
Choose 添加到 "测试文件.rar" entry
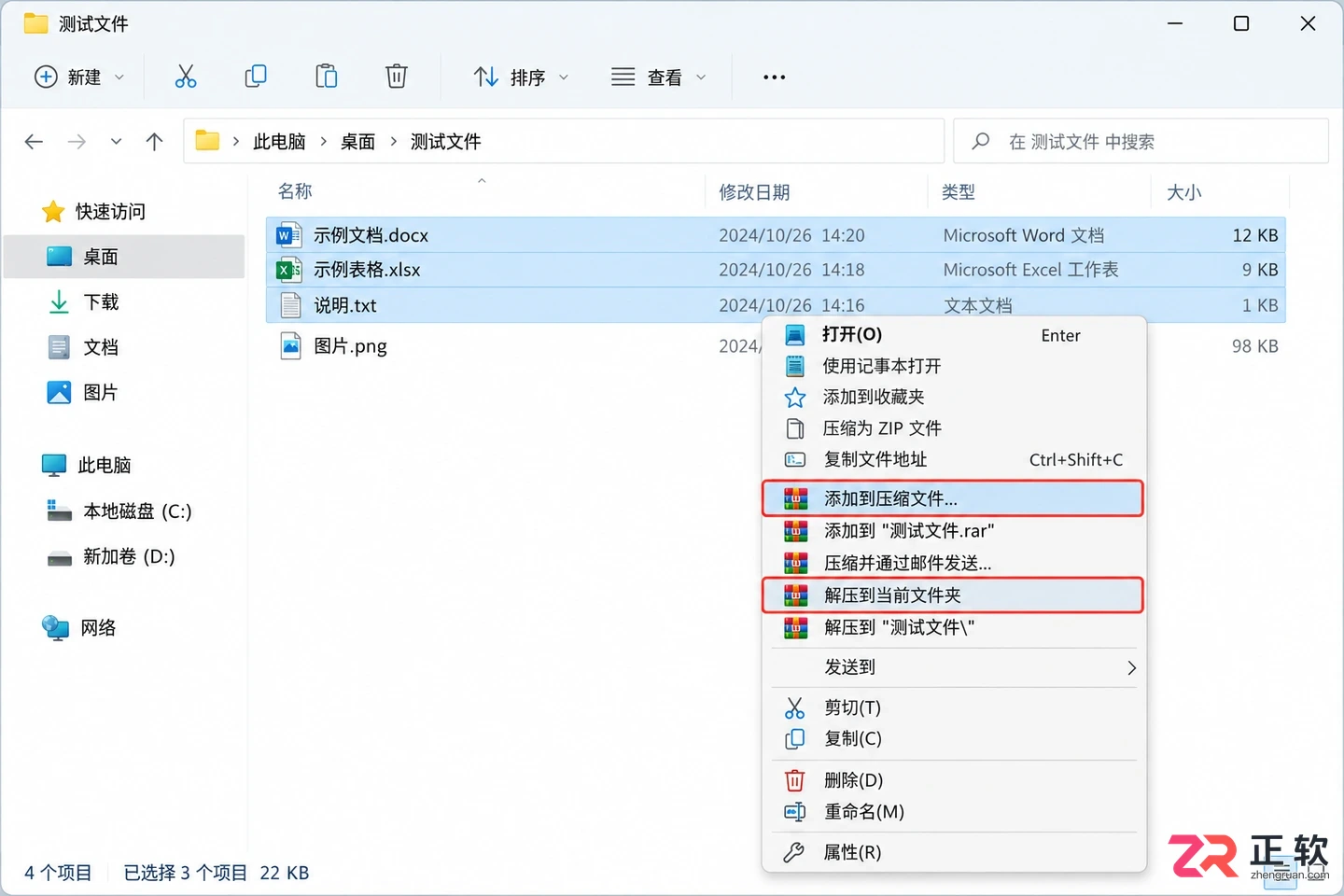[x=954, y=531]
